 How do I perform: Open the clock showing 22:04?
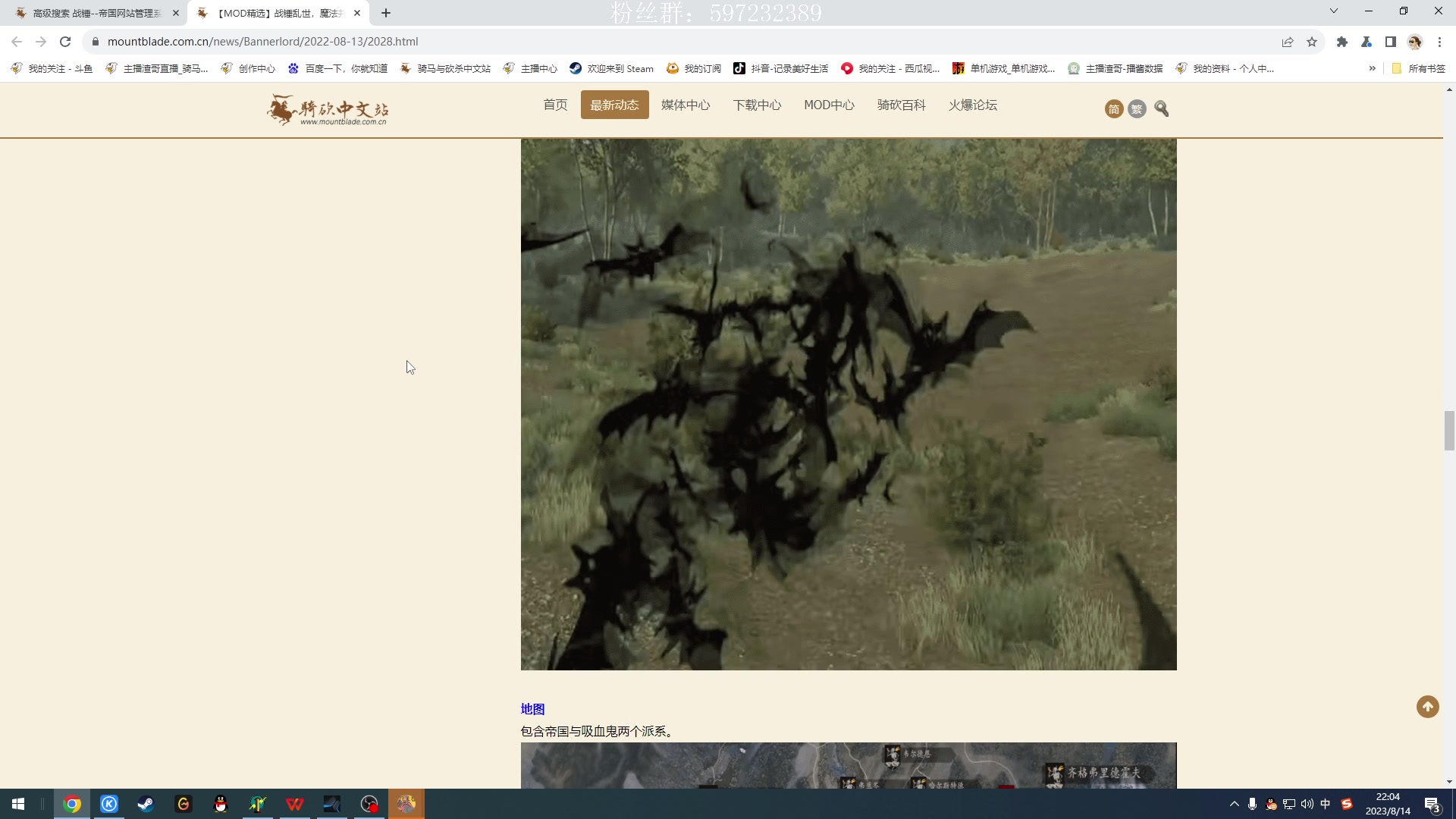tap(1388, 804)
